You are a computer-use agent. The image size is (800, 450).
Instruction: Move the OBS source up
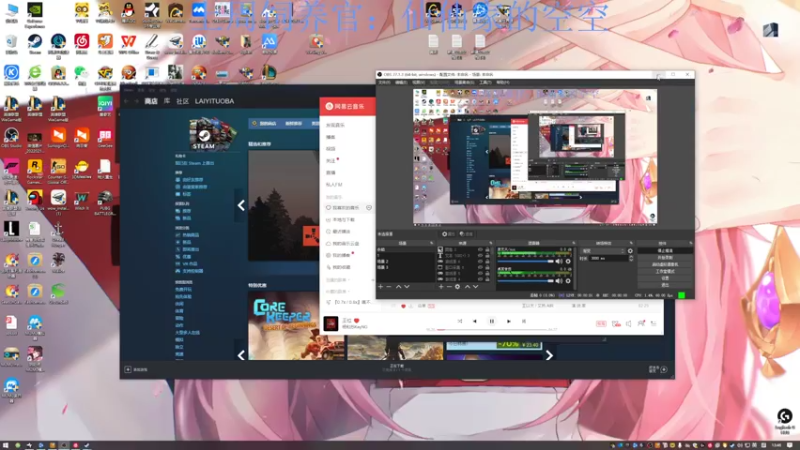tap(467, 287)
